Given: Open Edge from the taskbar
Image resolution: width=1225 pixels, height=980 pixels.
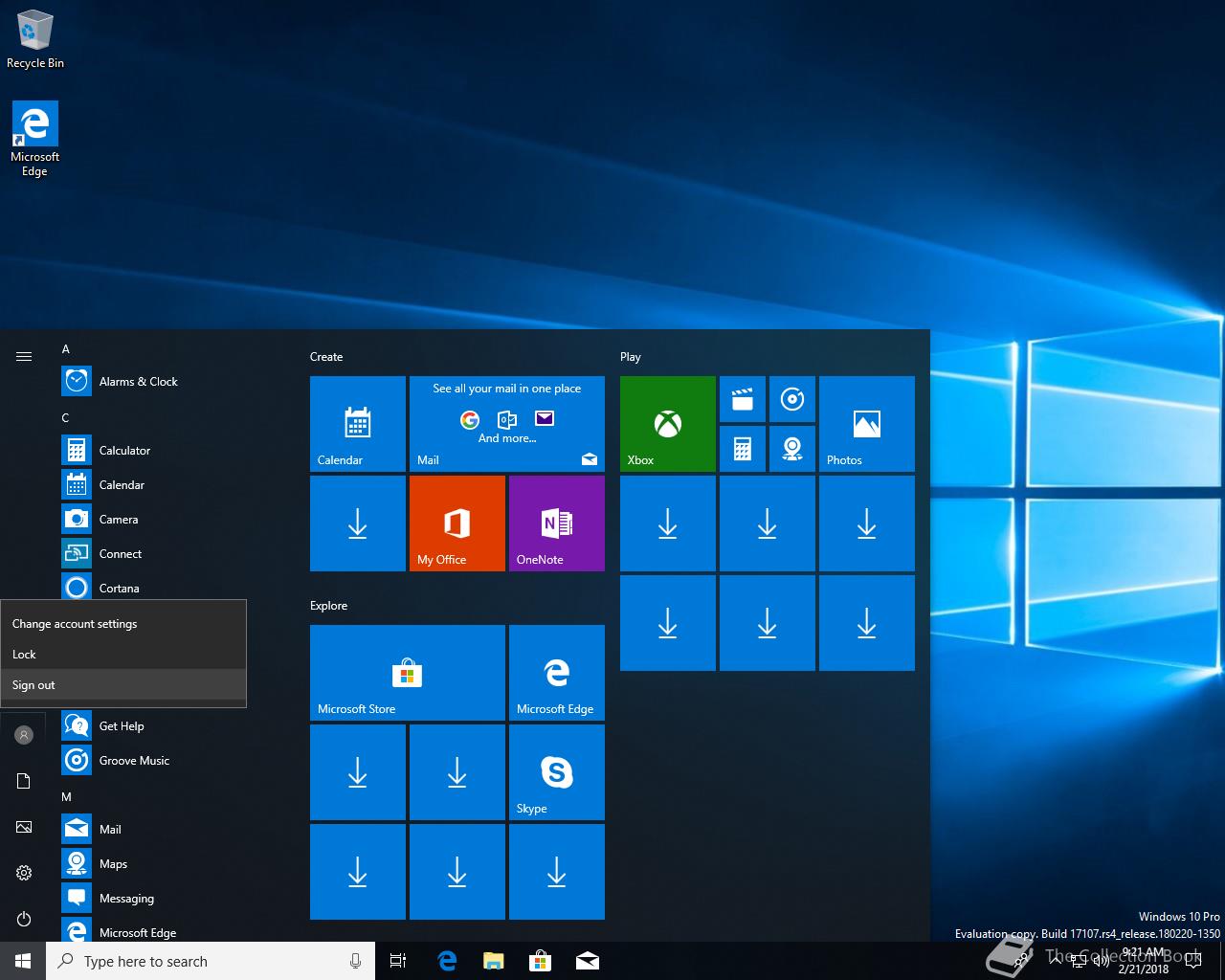Looking at the screenshot, I should [447, 961].
